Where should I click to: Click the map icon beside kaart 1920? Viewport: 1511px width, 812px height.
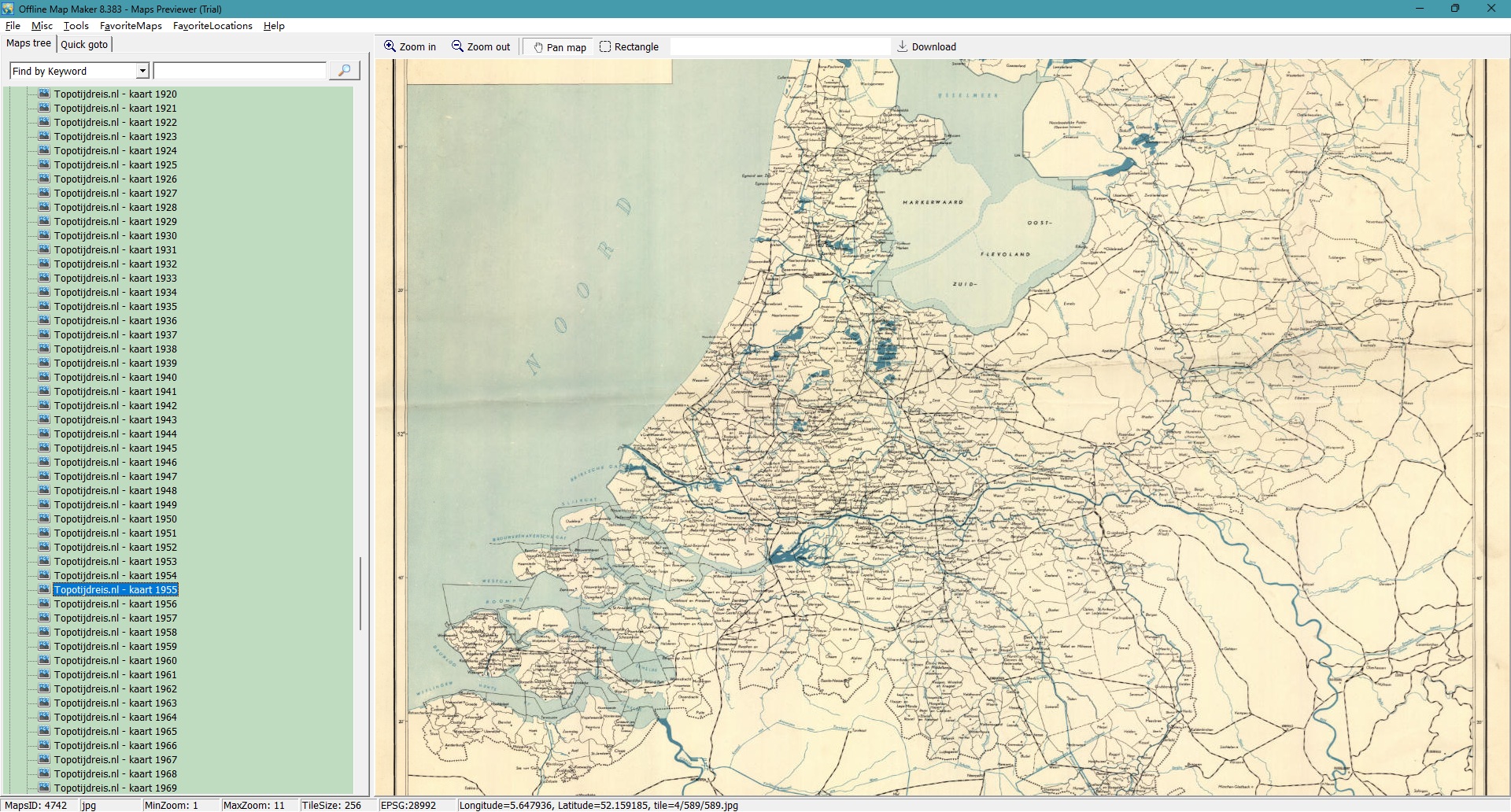(x=44, y=94)
